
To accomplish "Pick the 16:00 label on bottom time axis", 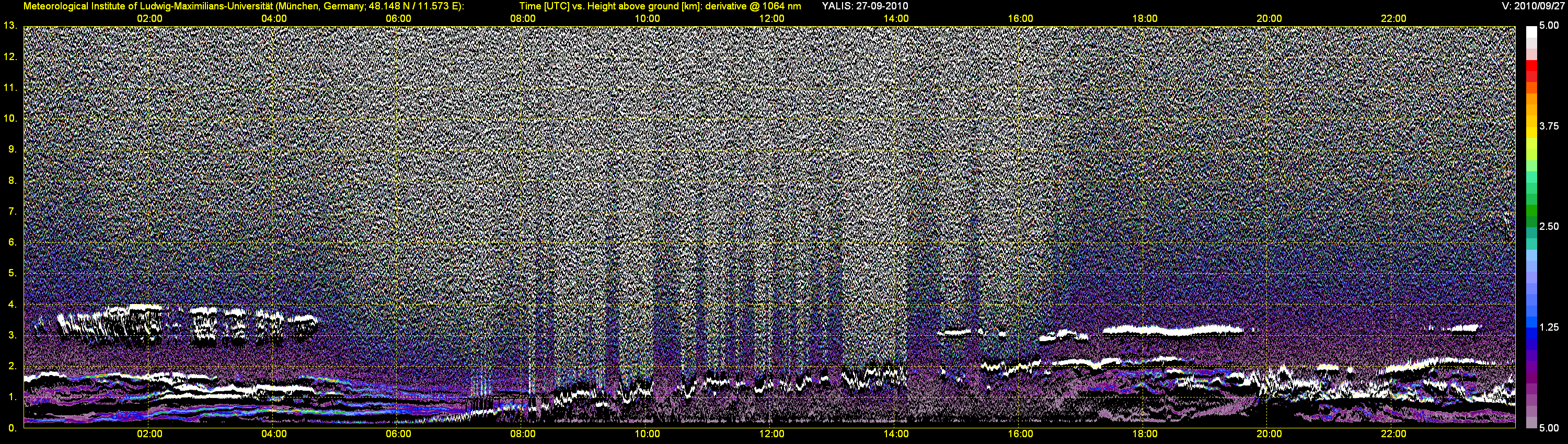I will pyautogui.click(x=1020, y=434).
